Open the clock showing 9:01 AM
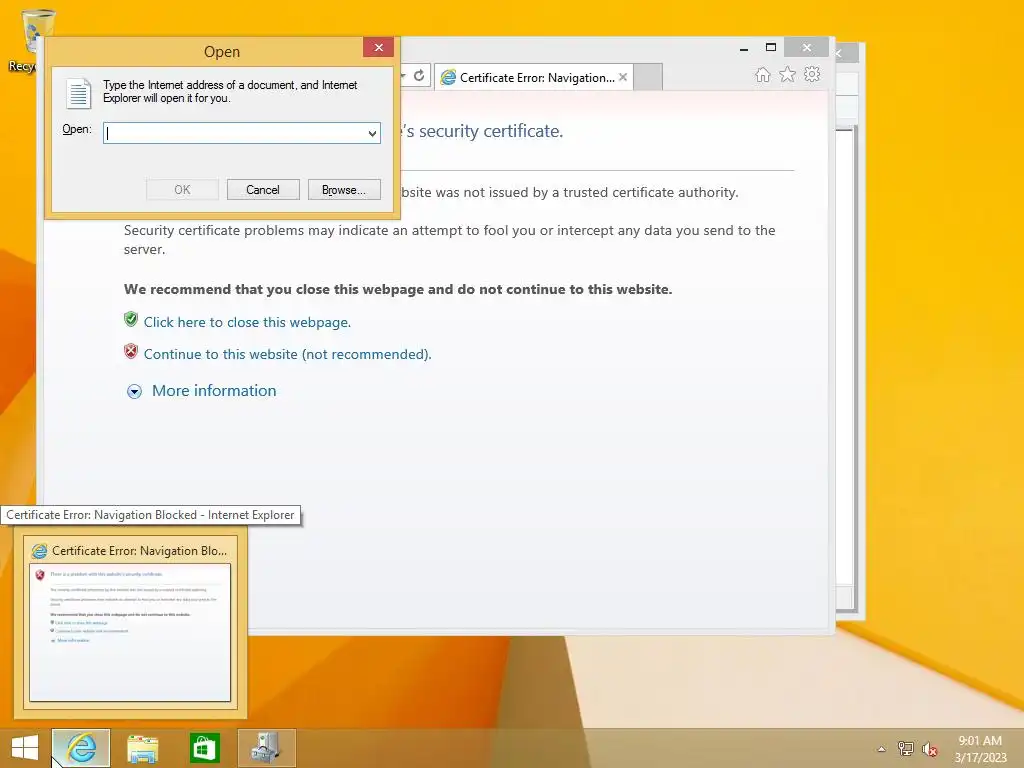 (980, 749)
